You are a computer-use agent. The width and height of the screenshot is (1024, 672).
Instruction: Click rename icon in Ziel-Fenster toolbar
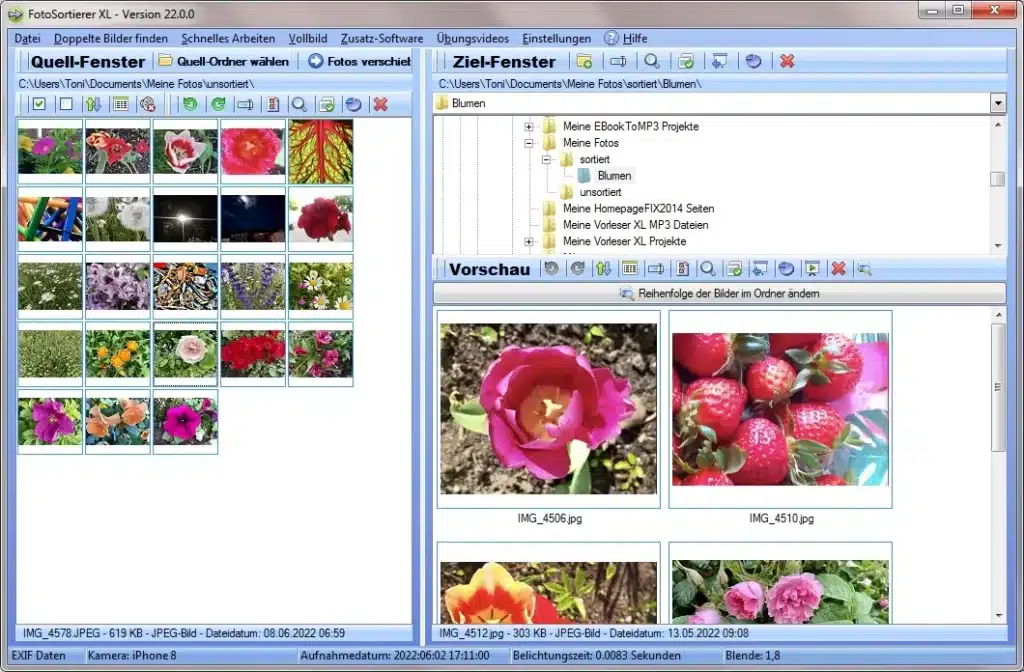(x=618, y=61)
